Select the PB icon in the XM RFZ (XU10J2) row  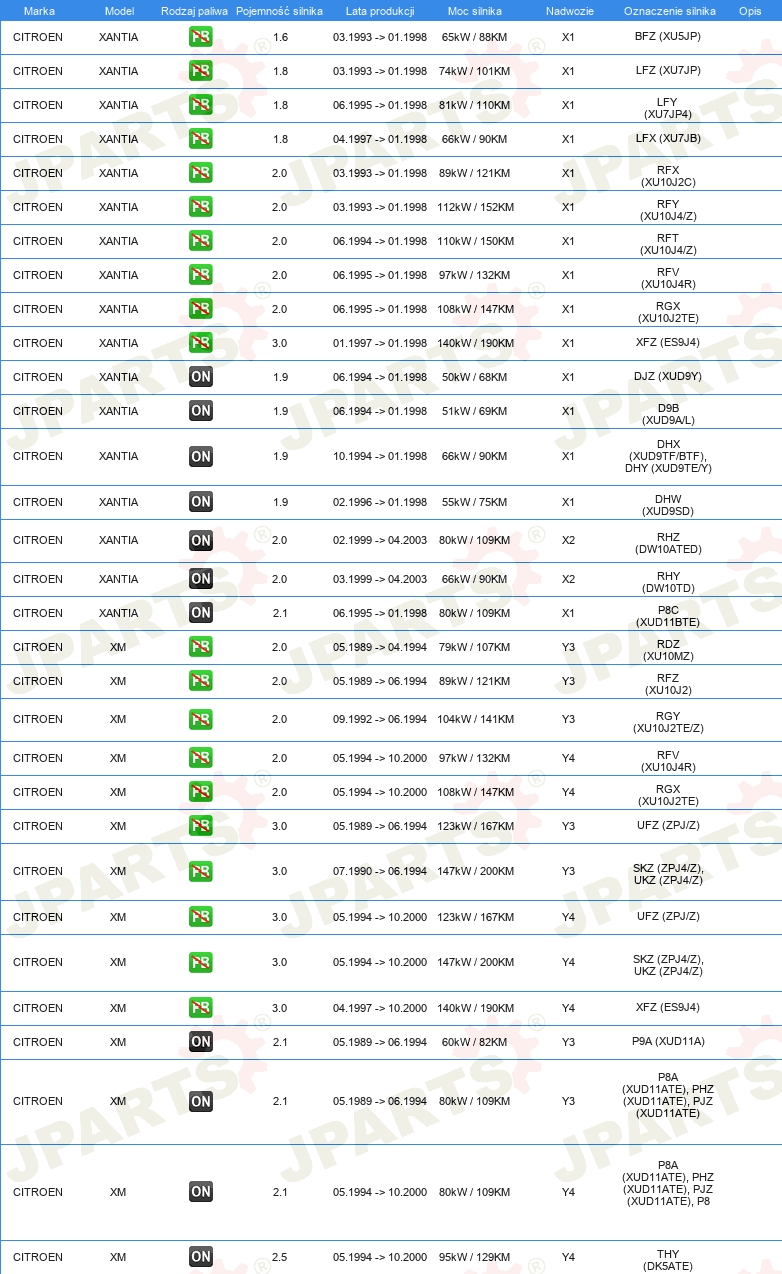[201, 681]
